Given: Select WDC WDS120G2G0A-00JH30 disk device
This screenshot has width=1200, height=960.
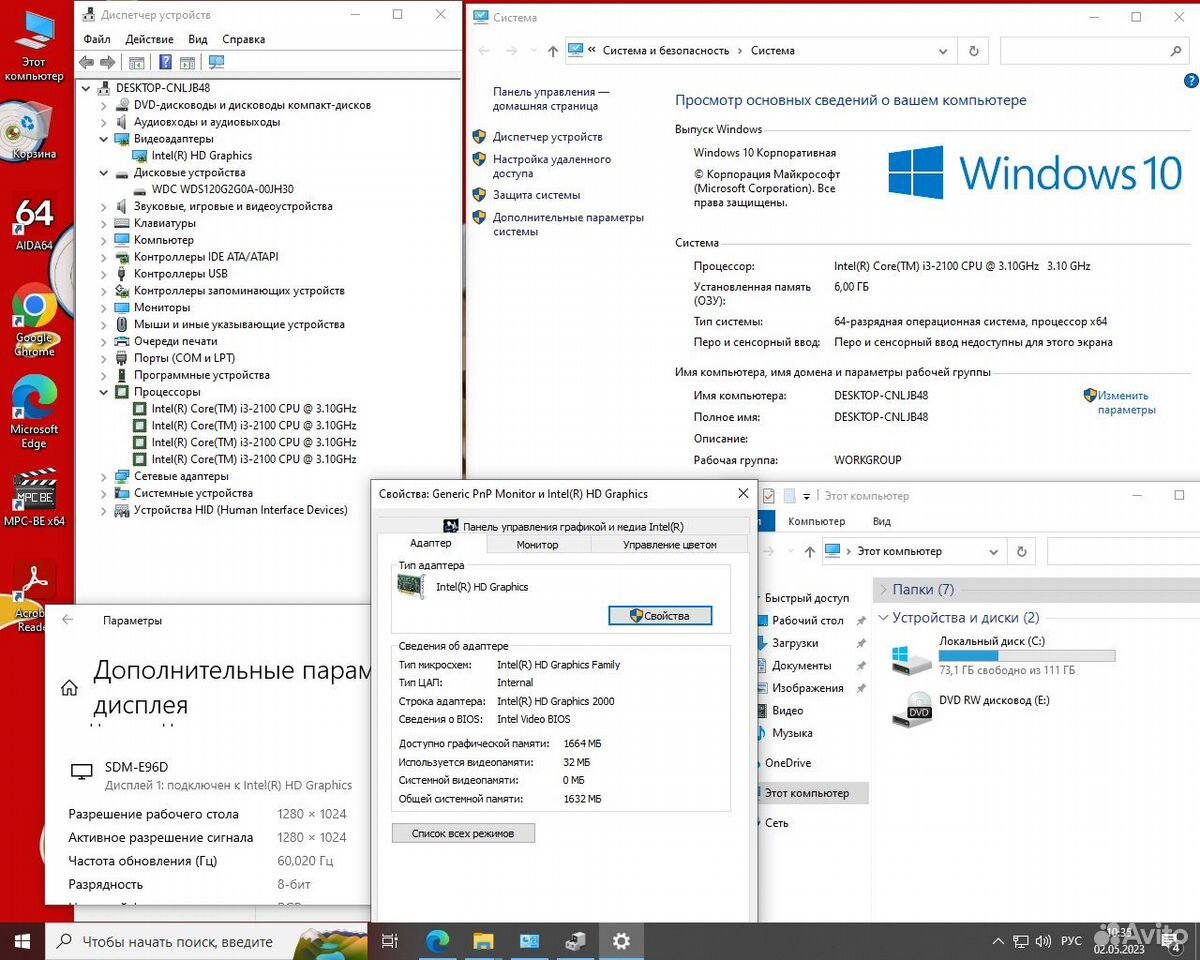Looking at the screenshot, I should [x=222, y=189].
